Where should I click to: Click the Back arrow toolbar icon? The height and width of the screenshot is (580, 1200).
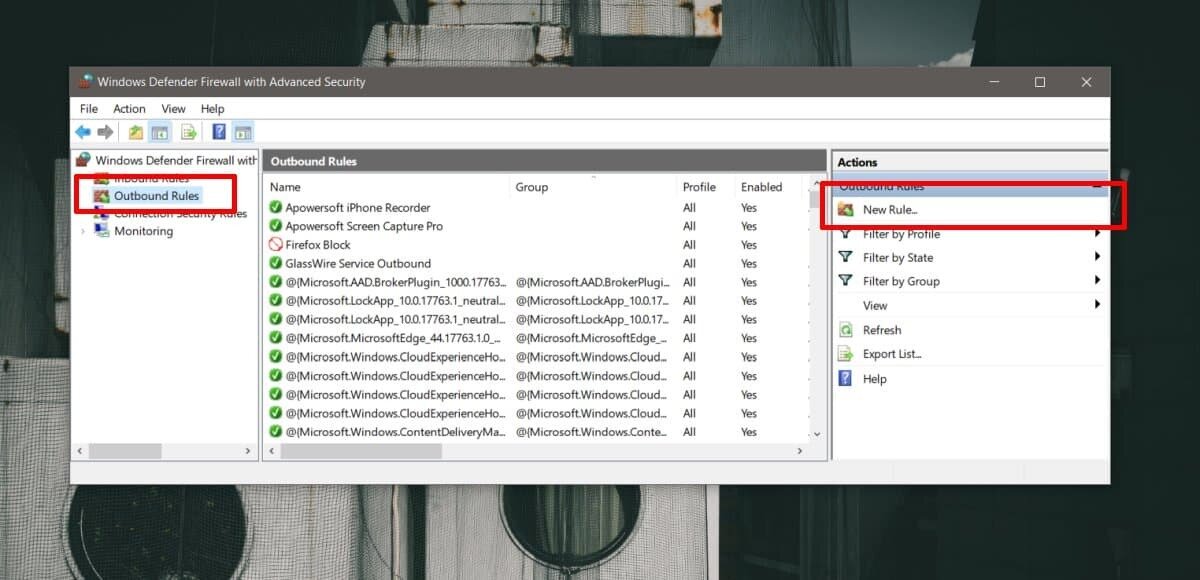tap(83, 132)
